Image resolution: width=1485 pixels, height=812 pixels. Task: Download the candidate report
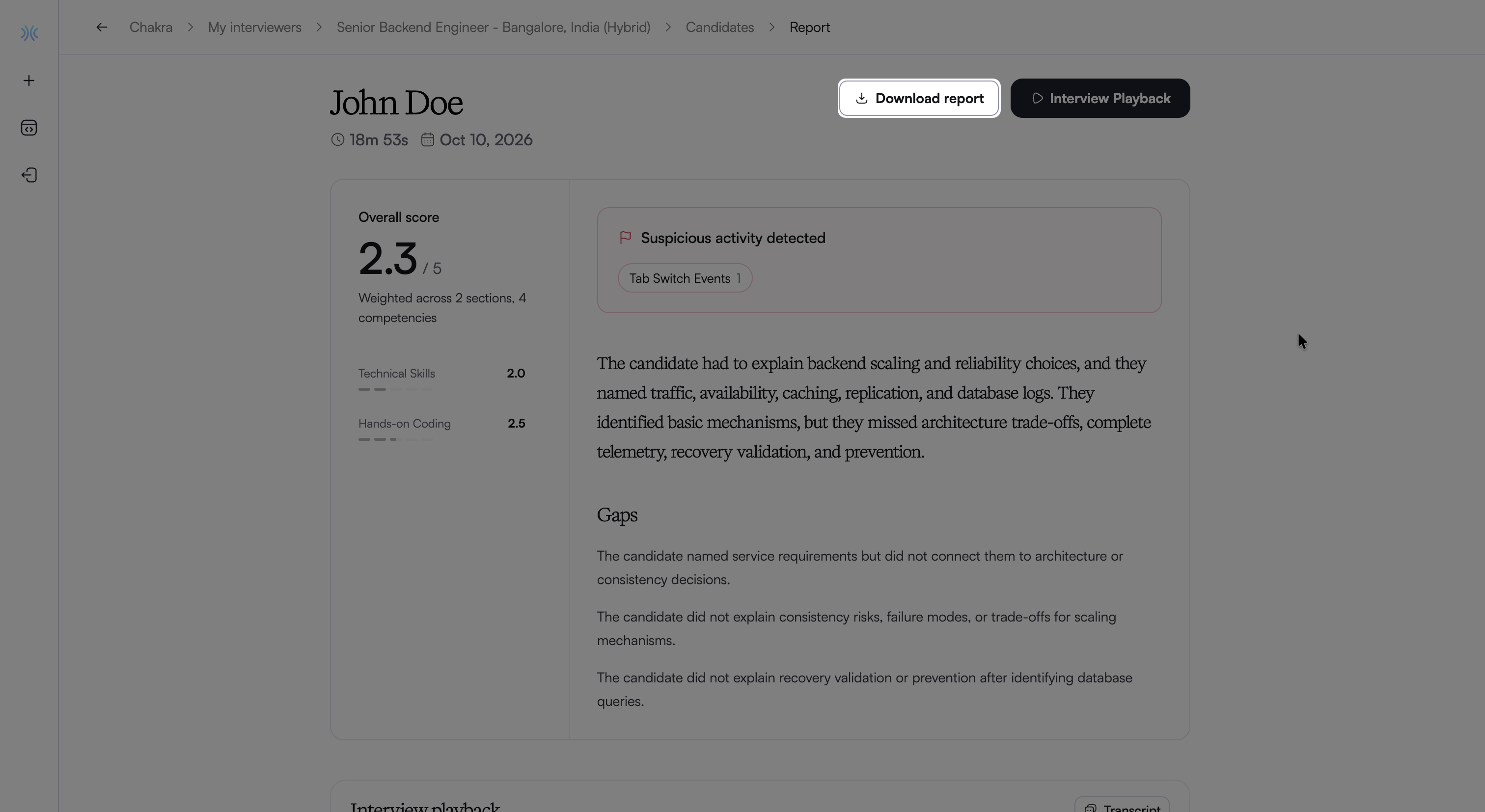pos(919,99)
